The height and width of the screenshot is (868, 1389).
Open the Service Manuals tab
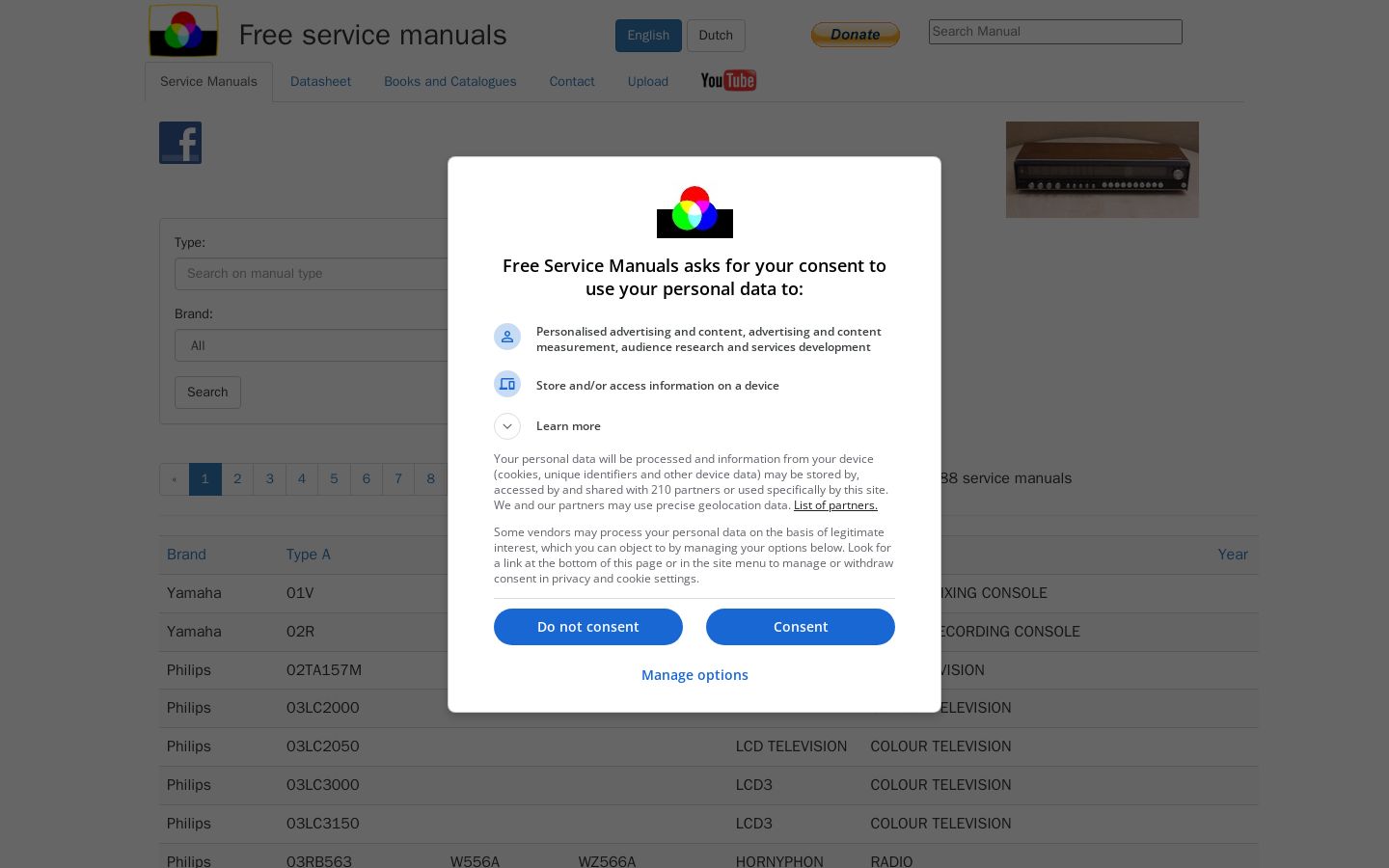(x=208, y=82)
